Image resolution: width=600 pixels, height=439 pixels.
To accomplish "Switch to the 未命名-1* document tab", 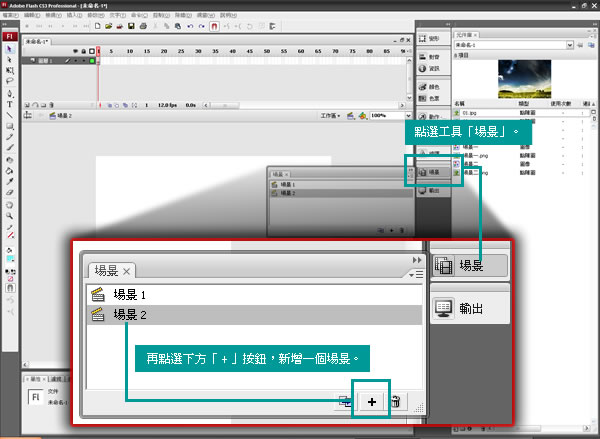I will (36, 41).
